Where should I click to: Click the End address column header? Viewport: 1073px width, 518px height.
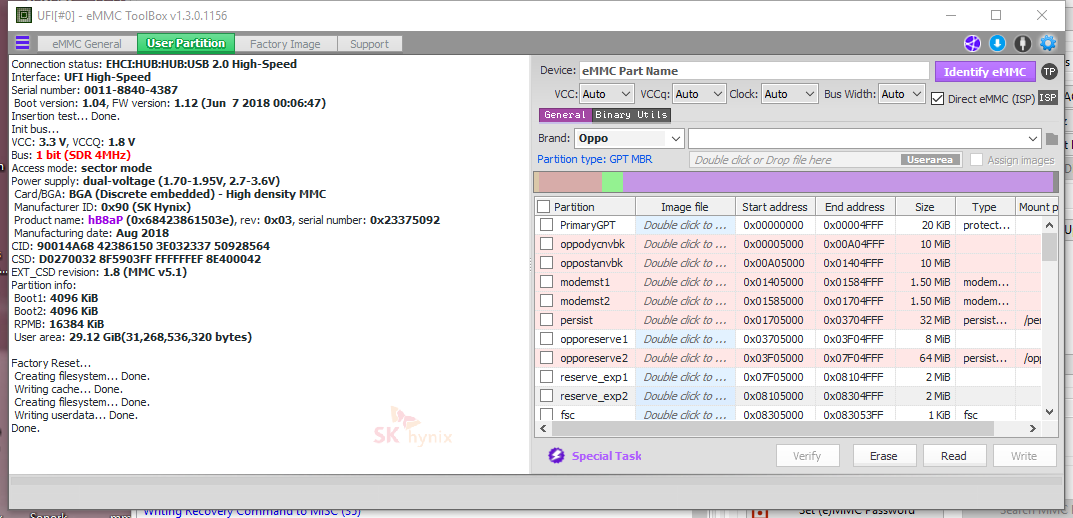pos(855,207)
